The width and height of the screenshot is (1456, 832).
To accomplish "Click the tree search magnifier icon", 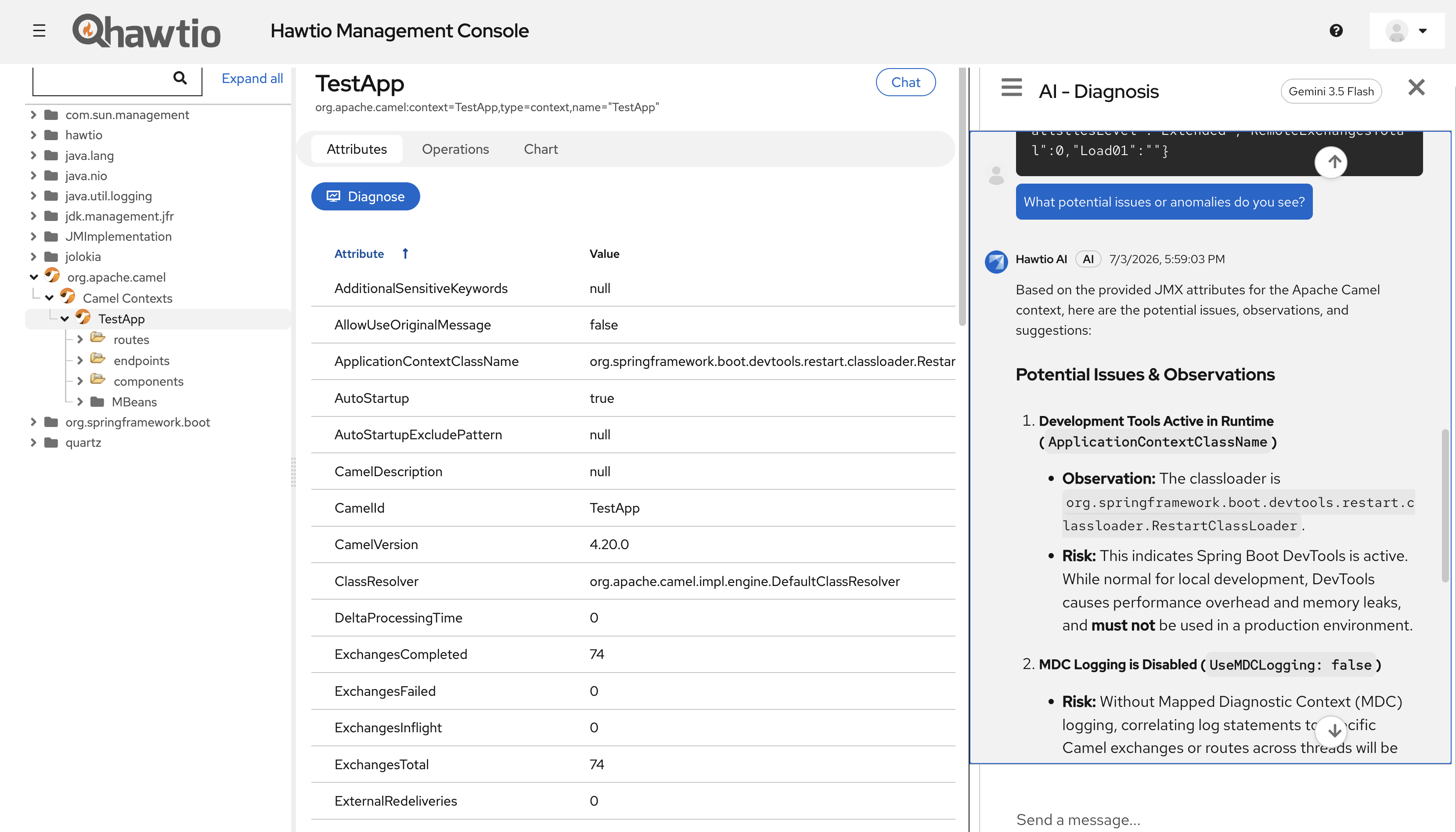I will pos(180,78).
